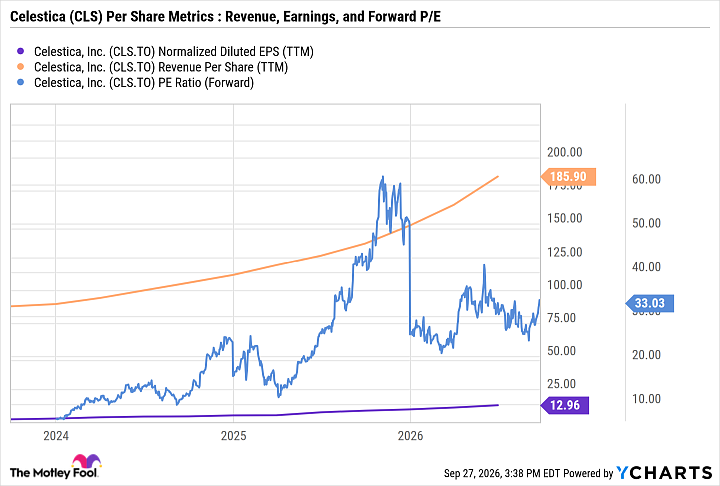Click the 2024 x-axis label

tap(56, 435)
